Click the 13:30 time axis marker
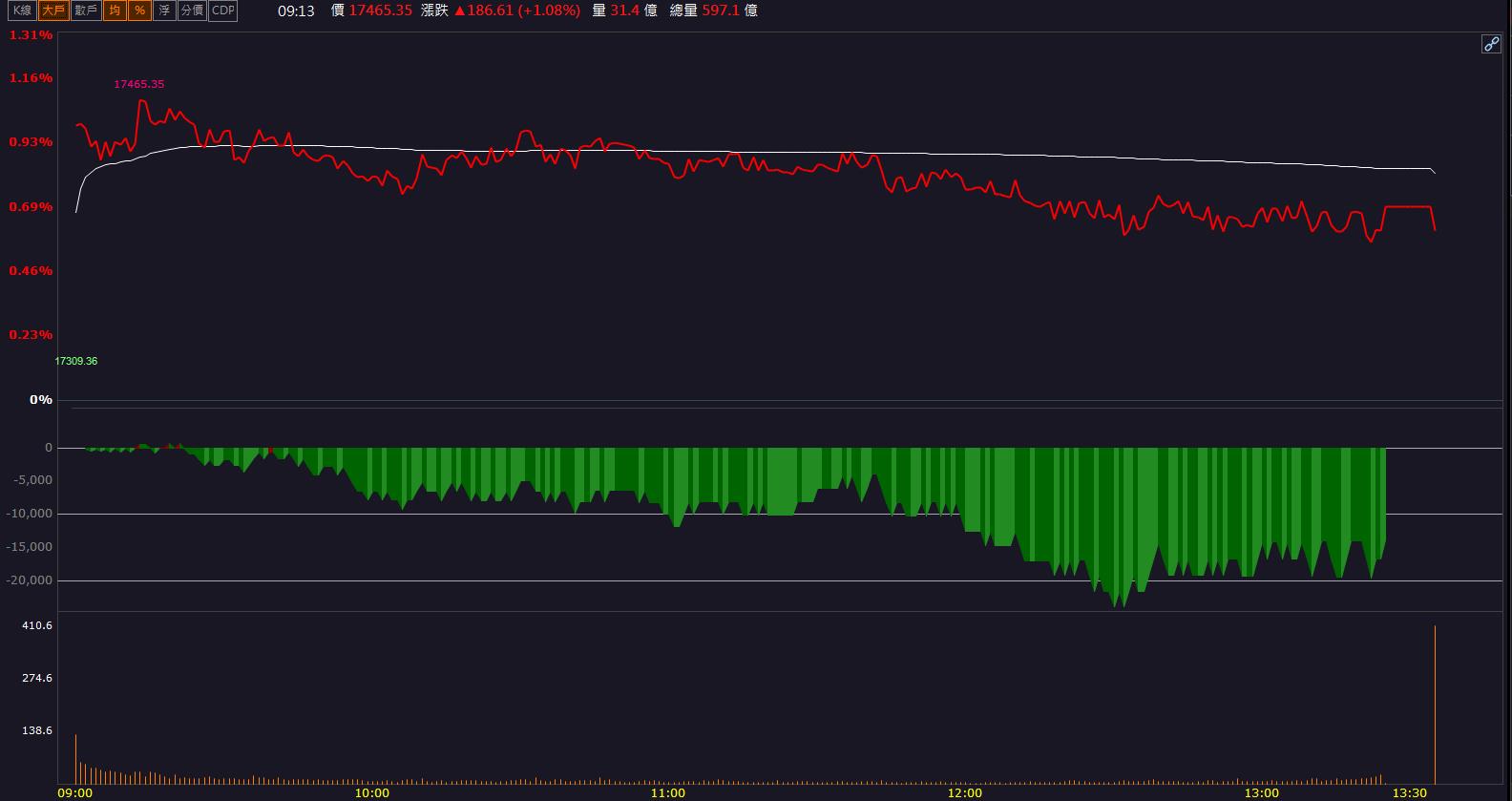 [1410, 793]
